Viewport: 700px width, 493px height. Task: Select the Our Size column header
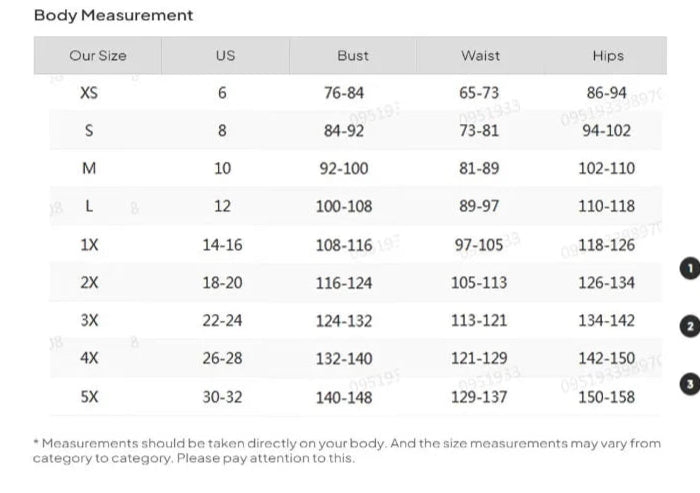click(x=97, y=56)
